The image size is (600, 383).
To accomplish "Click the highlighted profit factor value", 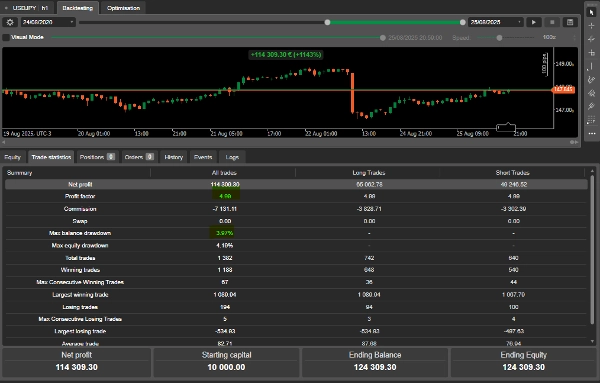I will [x=225, y=196].
